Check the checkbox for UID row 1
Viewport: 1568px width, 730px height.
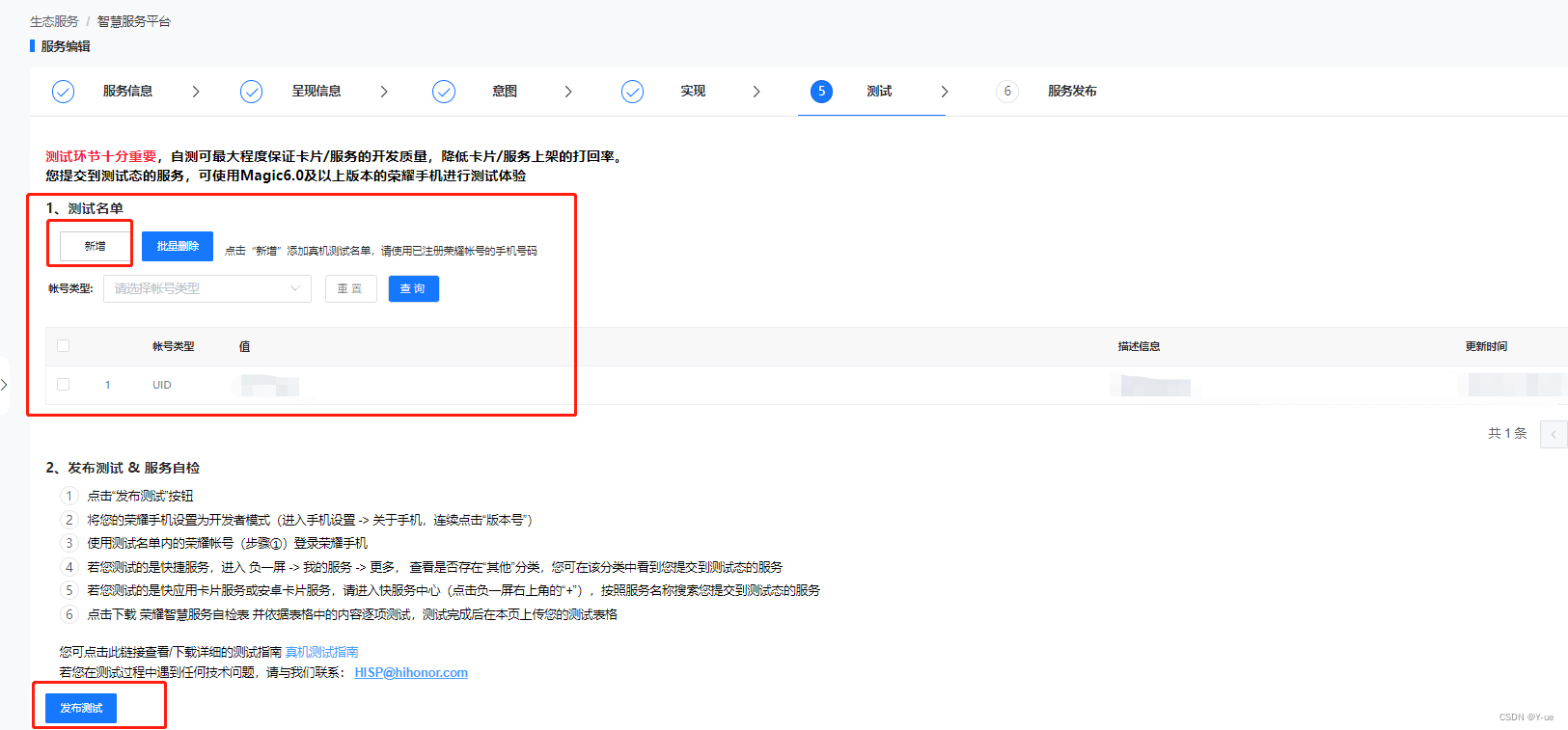coord(64,384)
